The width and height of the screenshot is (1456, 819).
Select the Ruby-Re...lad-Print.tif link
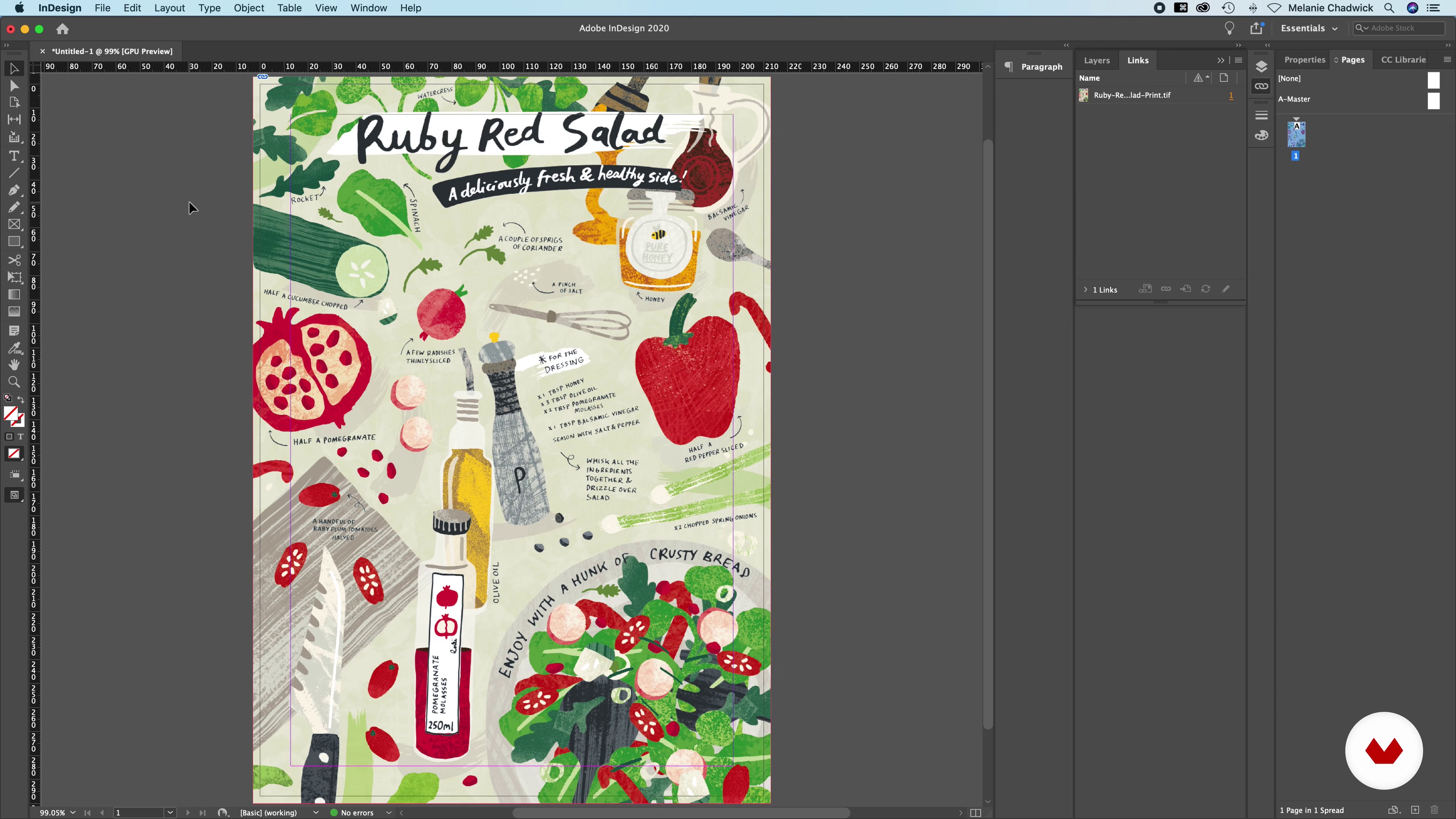pos(1160,96)
